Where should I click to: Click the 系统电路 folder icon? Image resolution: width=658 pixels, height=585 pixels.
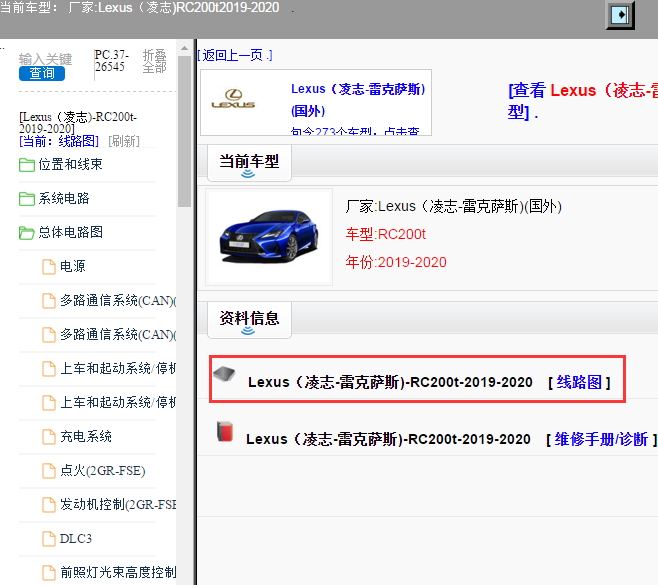point(27,199)
